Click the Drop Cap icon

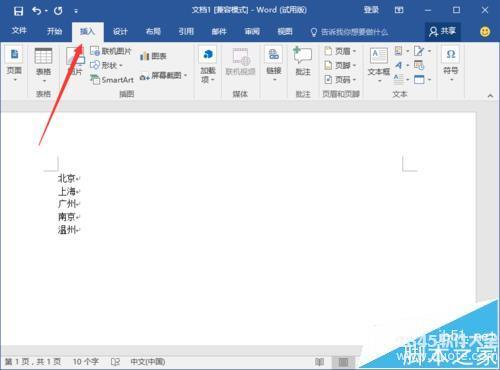[x=398, y=79]
